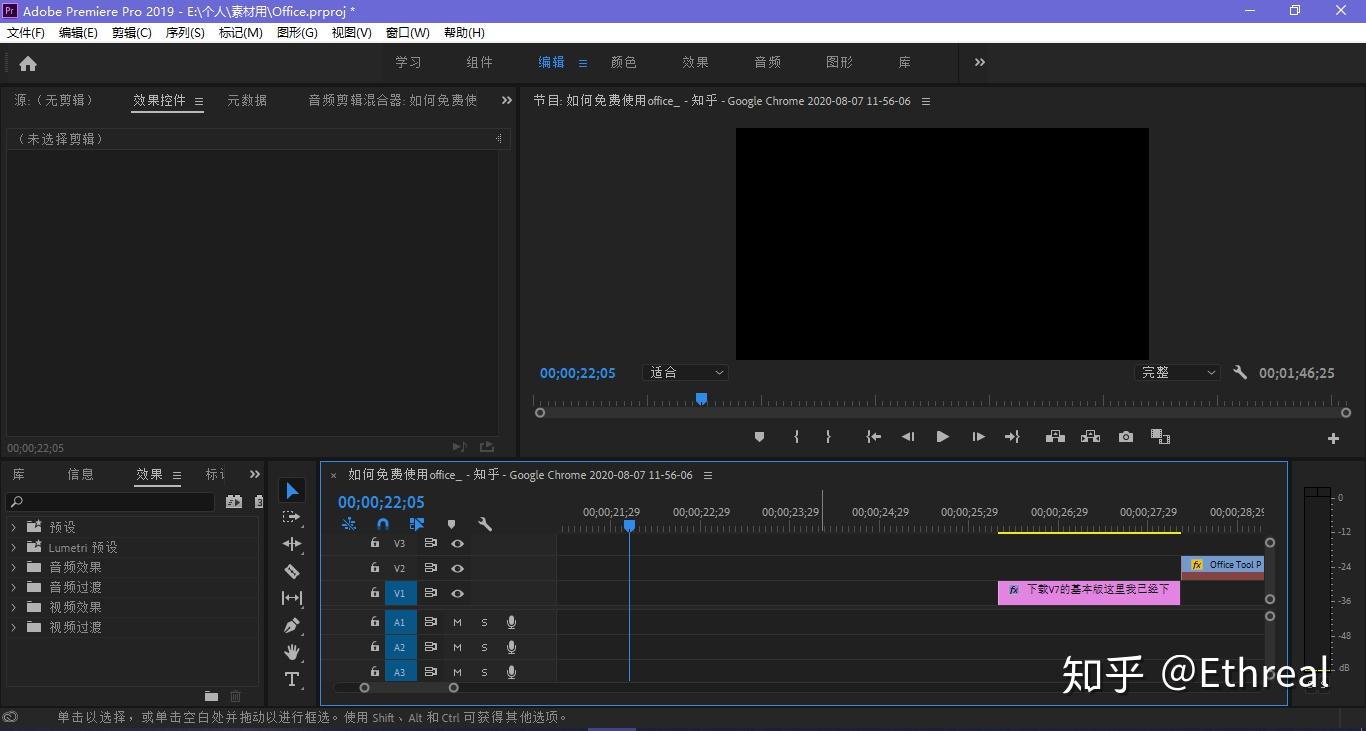Open Program monitor wrench settings

click(1240, 372)
